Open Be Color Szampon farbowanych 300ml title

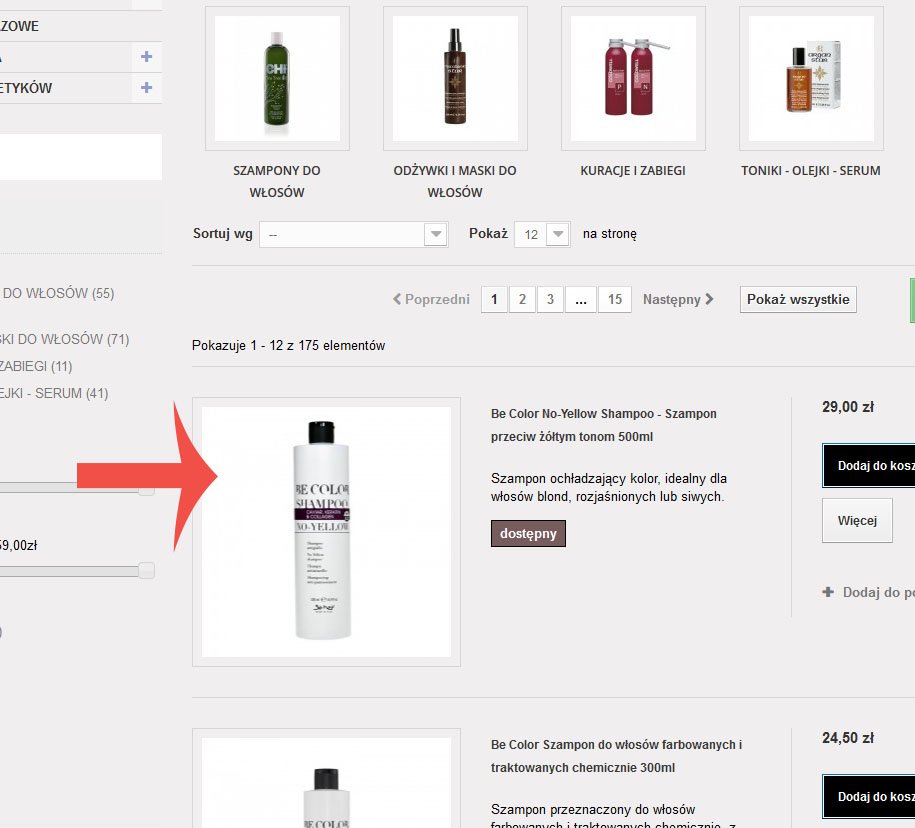tap(616, 756)
